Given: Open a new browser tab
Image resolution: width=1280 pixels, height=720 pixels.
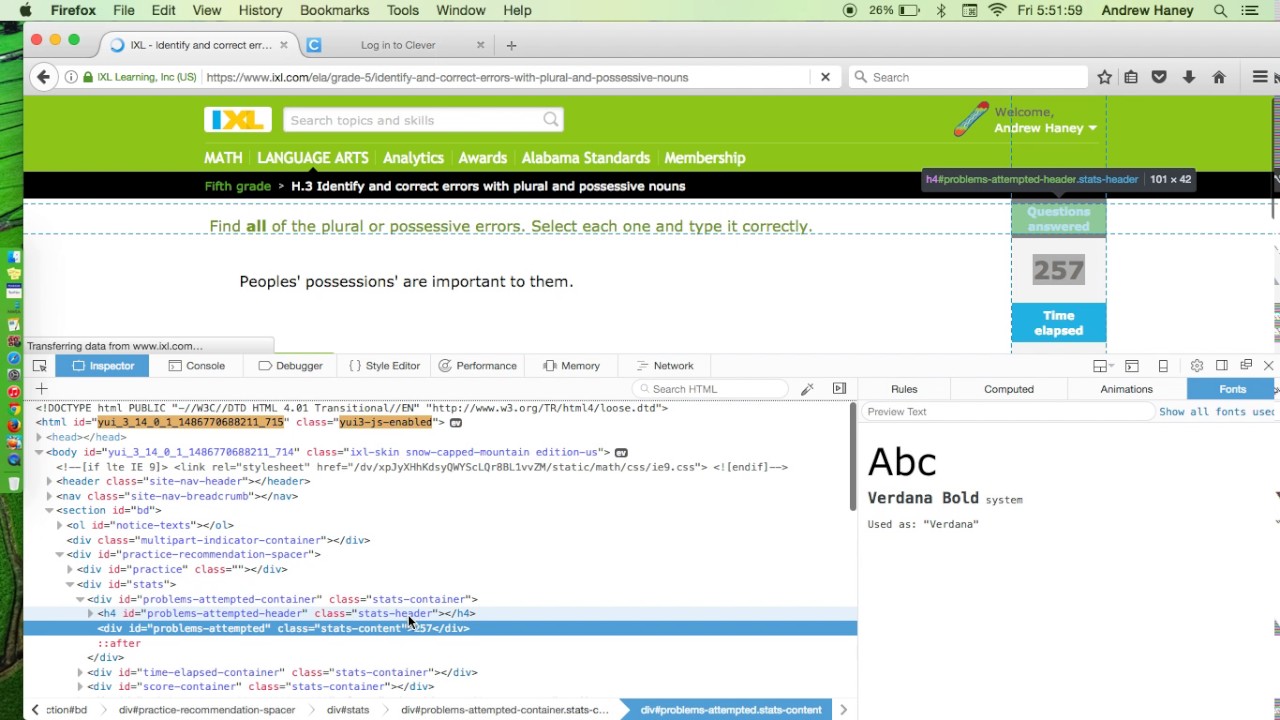Looking at the screenshot, I should tap(511, 45).
